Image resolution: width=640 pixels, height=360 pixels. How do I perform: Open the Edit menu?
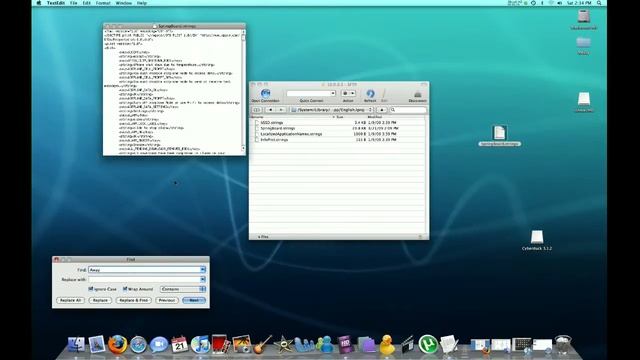[87, 3]
